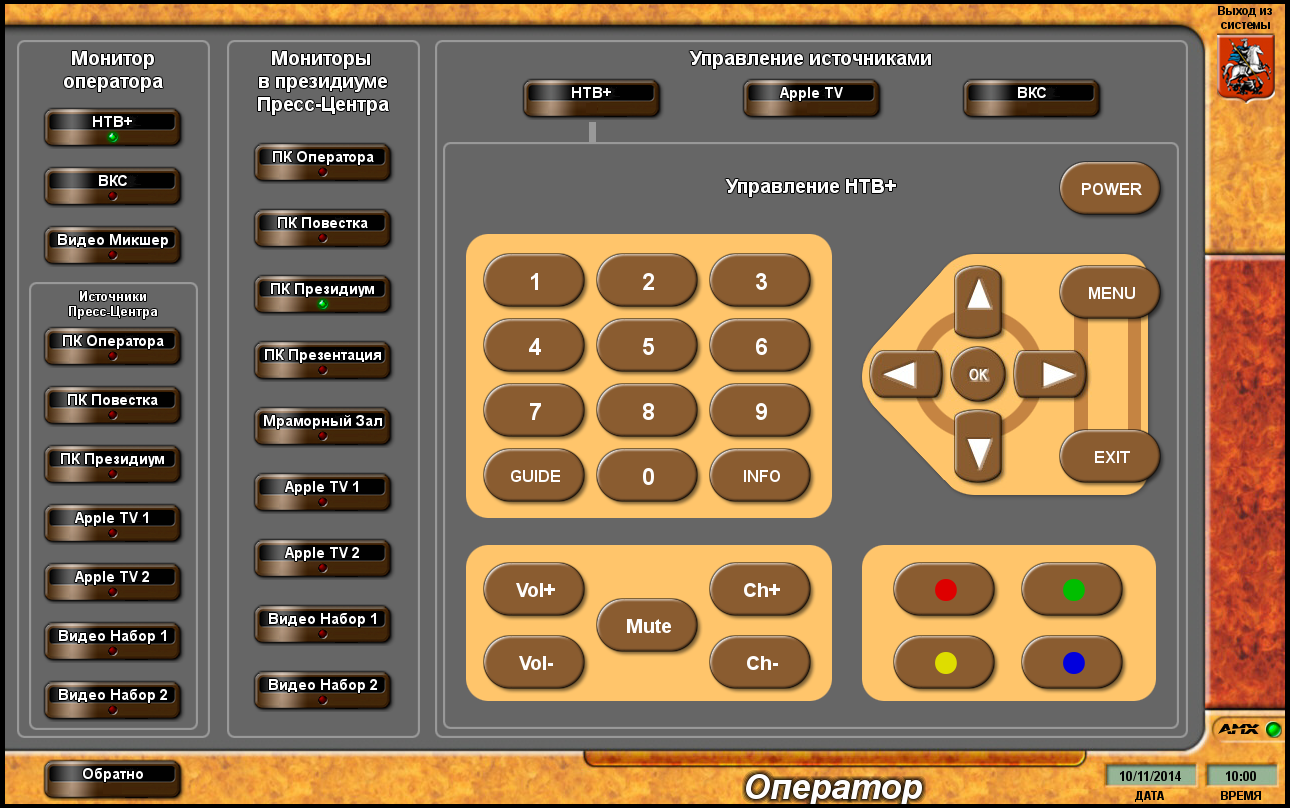This screenshot has width=1290, height=808.
Task: Select ПК Президиум in press-center sources
Action: [x=112, y=464]
